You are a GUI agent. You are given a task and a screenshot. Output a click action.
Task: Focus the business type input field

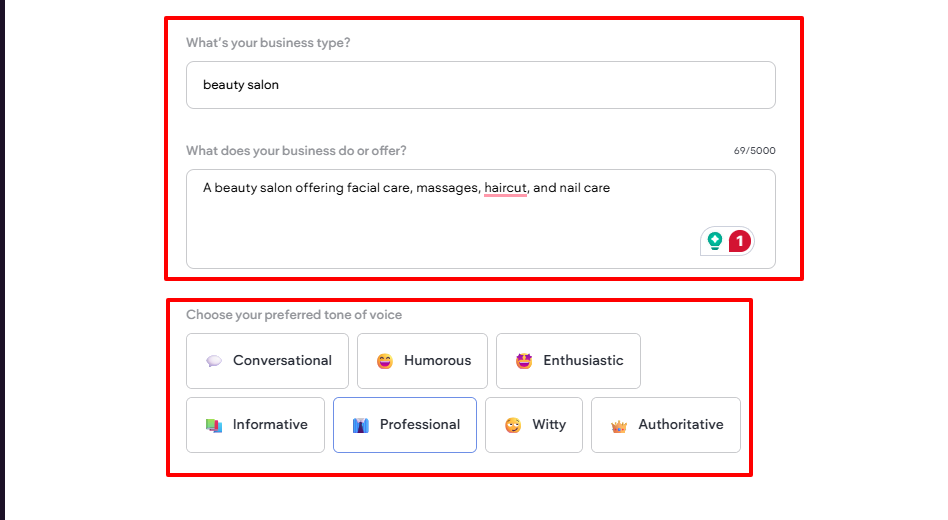480,85
